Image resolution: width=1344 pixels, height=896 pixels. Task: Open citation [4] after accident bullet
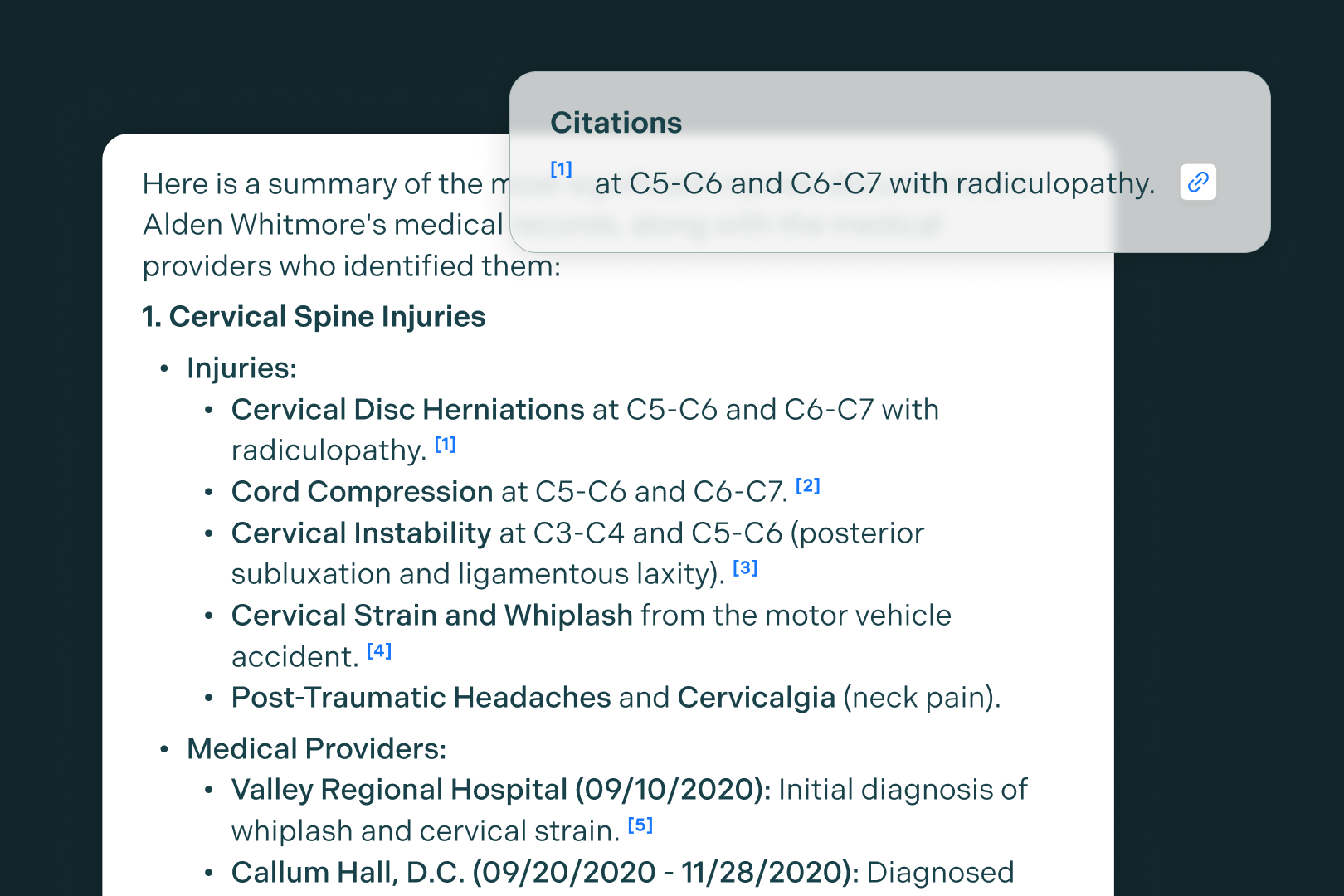tap(379, 651)
